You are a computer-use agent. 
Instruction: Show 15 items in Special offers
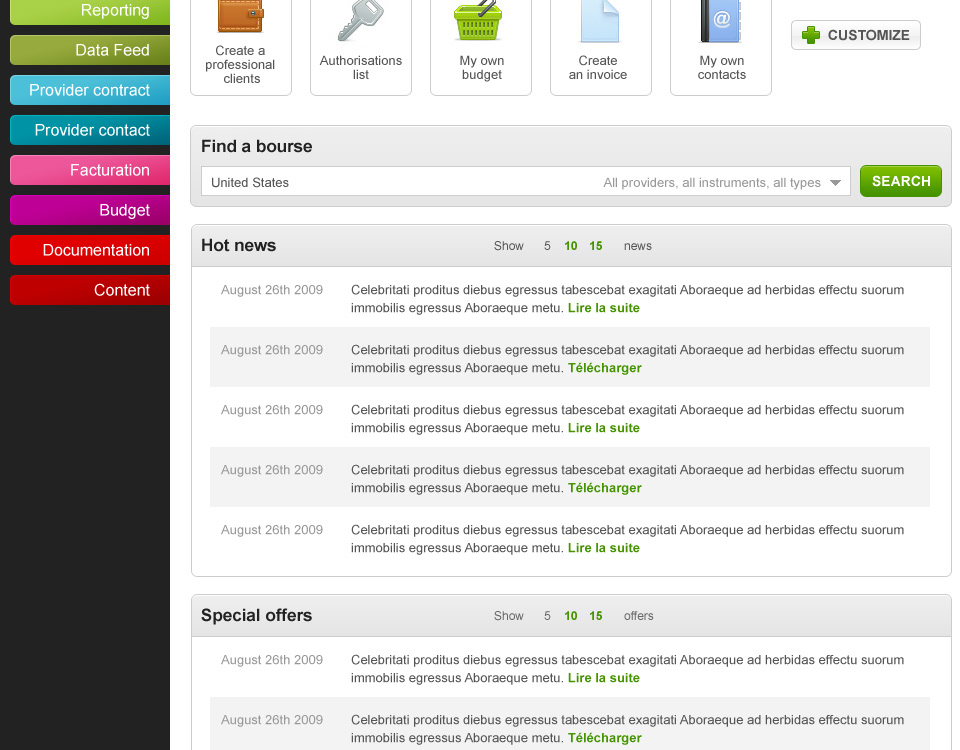click(x=596, y=615)
